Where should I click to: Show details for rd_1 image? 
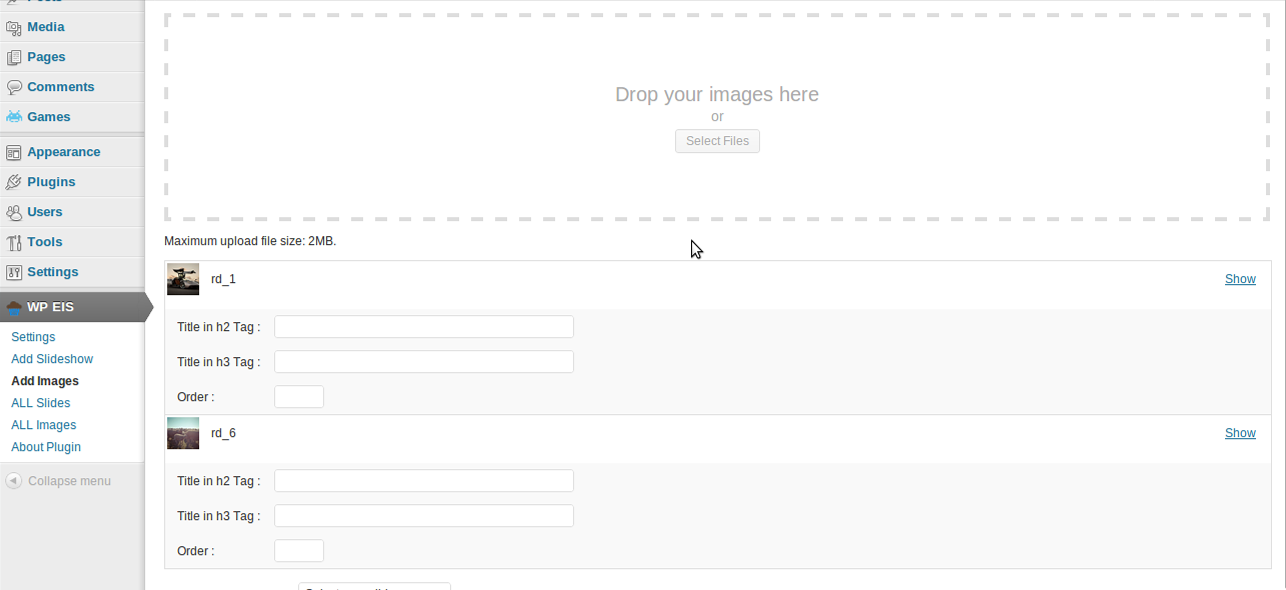click(x=1240, y=279)
